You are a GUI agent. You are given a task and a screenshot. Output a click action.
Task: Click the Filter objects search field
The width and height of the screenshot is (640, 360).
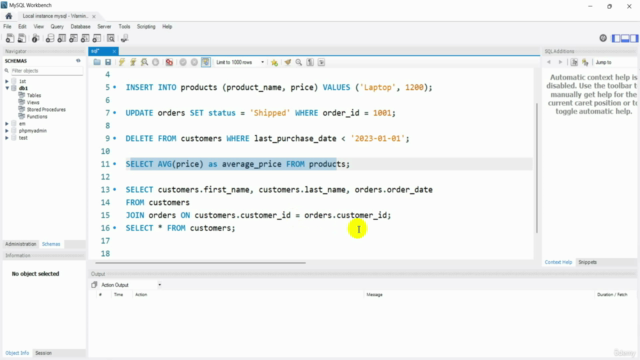click(x=47, y=71)
